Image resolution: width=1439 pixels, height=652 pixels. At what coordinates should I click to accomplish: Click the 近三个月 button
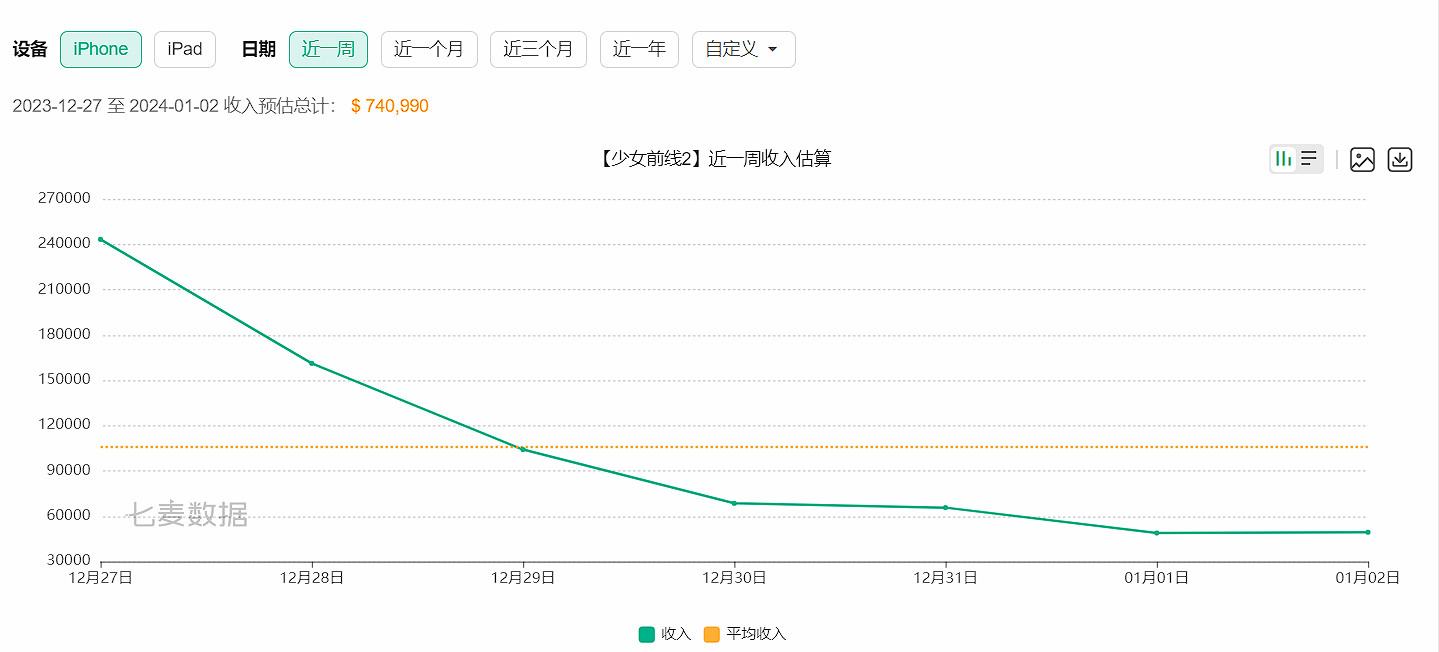537,48
